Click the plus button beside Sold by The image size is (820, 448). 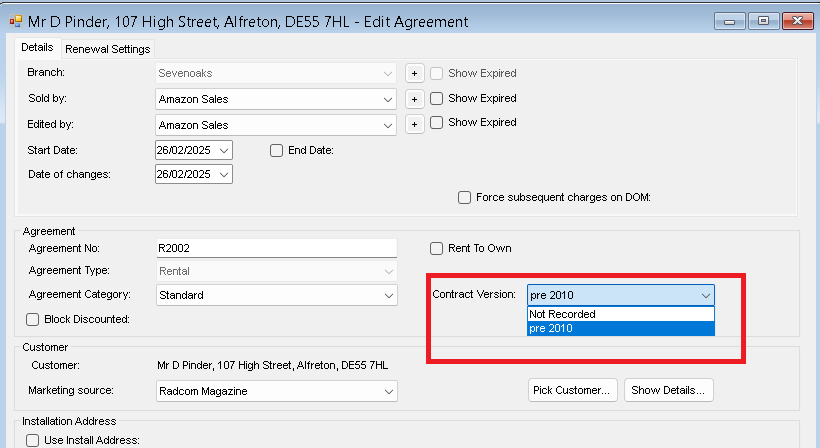pos(414,99)
